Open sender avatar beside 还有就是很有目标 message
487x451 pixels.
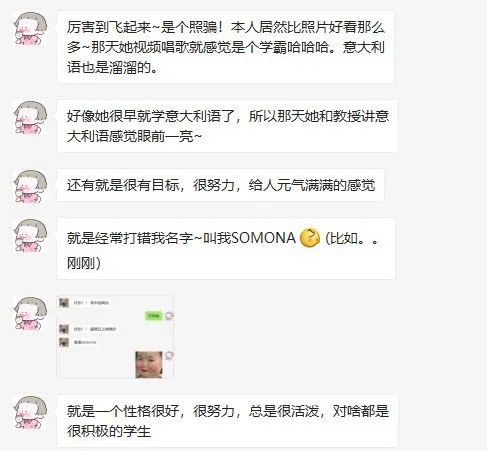(x=30, y=186)
